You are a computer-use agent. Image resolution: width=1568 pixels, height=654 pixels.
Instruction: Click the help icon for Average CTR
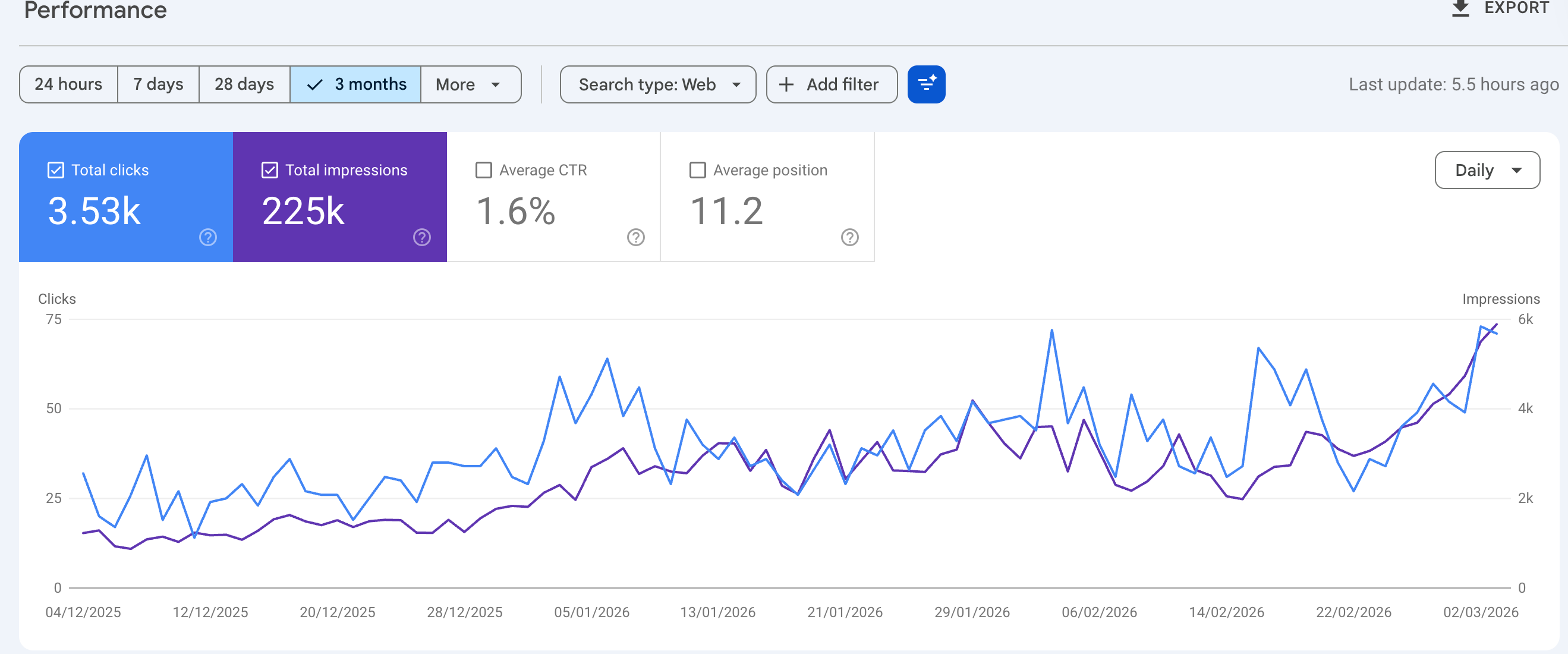635,237
